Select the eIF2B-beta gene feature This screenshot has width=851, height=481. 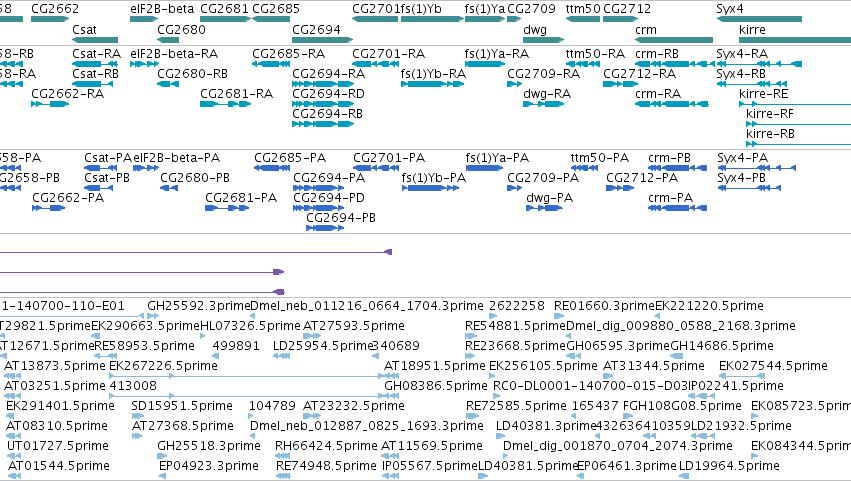point(144,19)
